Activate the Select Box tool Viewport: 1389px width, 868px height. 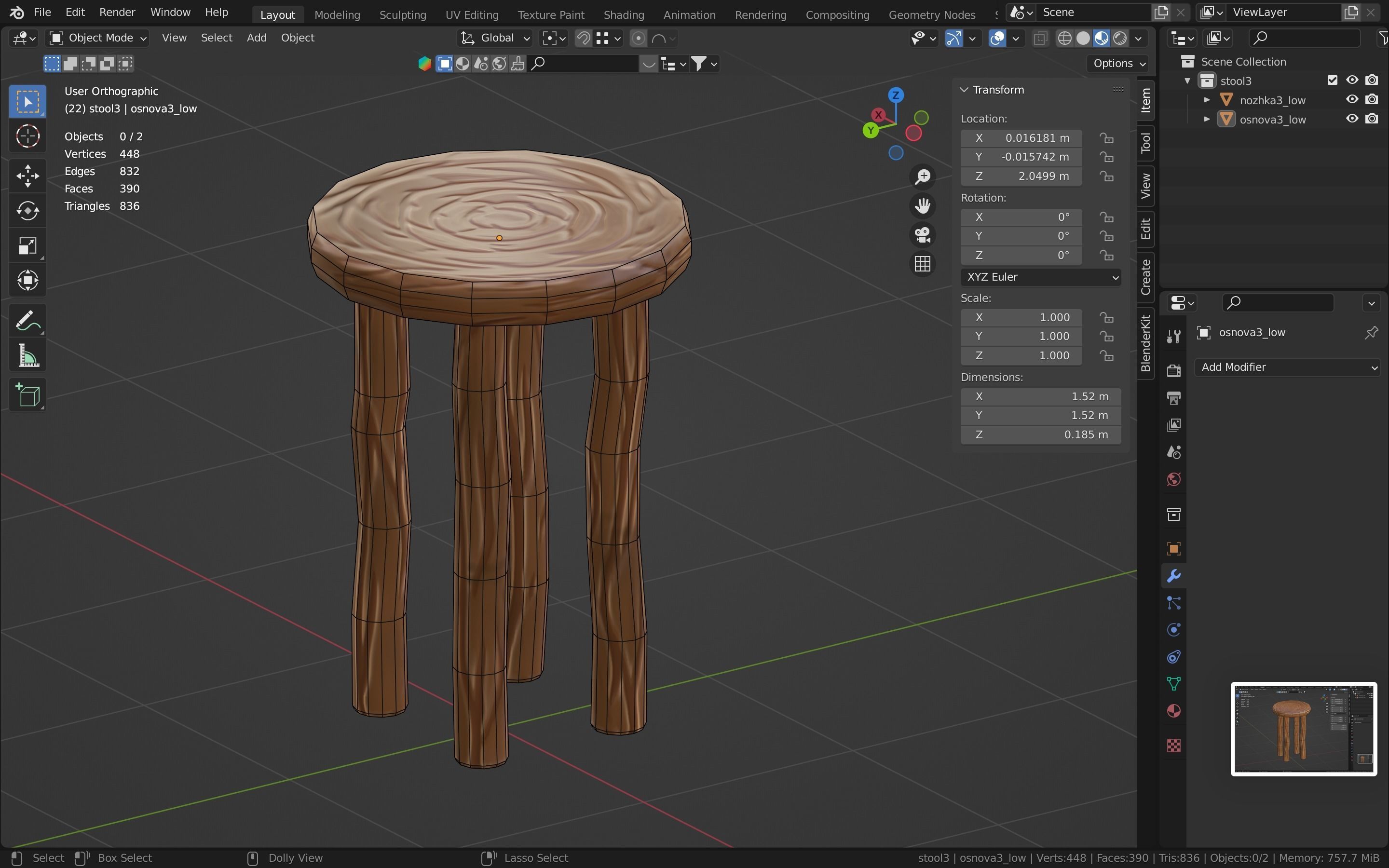point(27,102)
